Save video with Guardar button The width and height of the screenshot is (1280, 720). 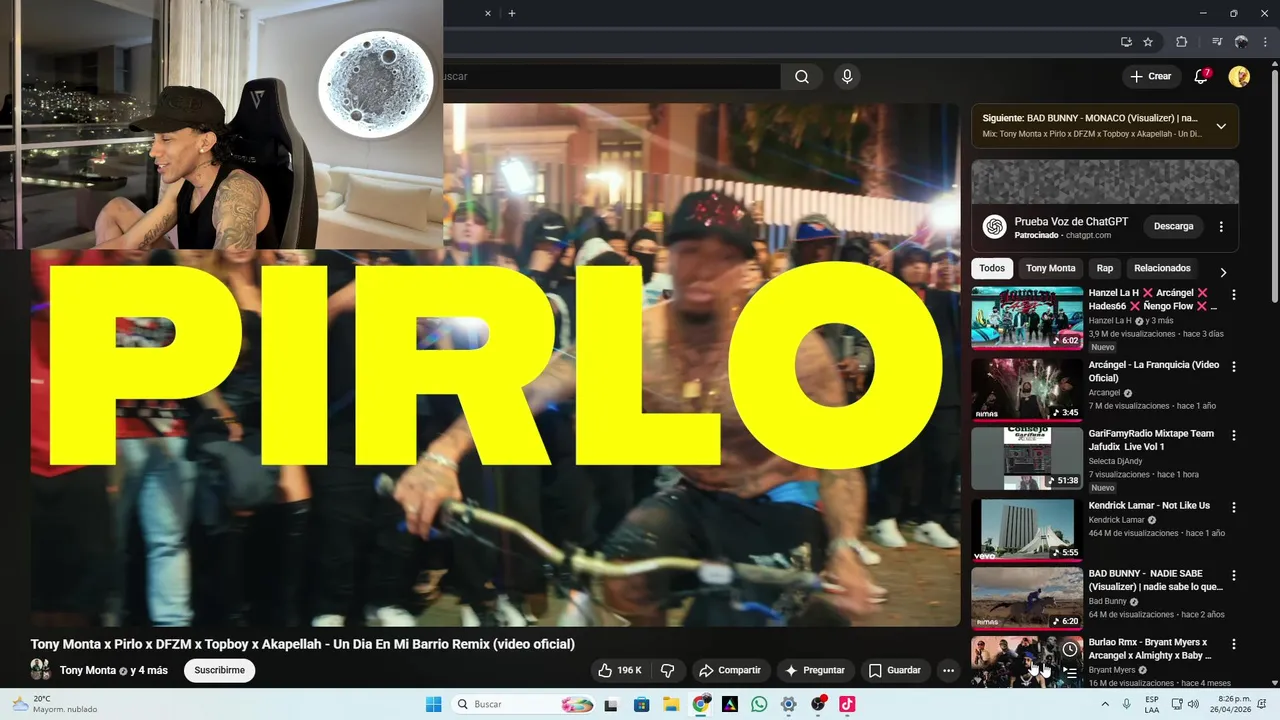coord(894,670)
